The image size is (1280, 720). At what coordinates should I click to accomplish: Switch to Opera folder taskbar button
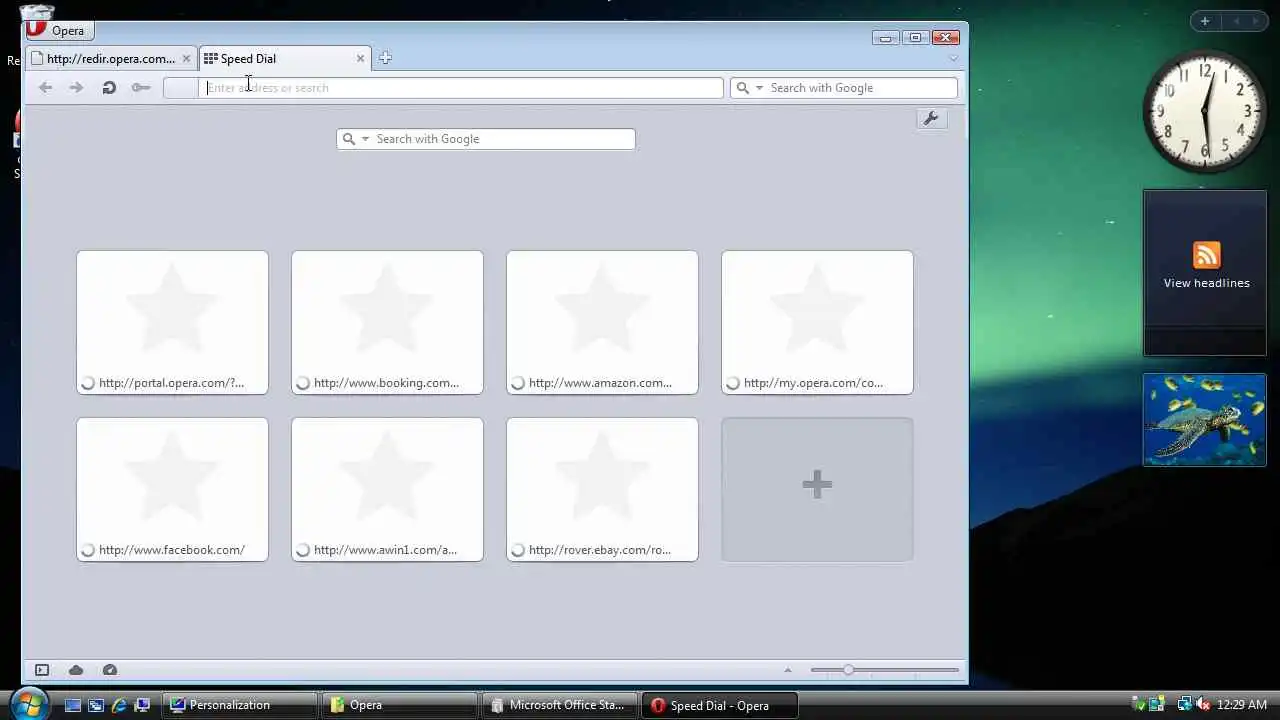click(400, 705)
